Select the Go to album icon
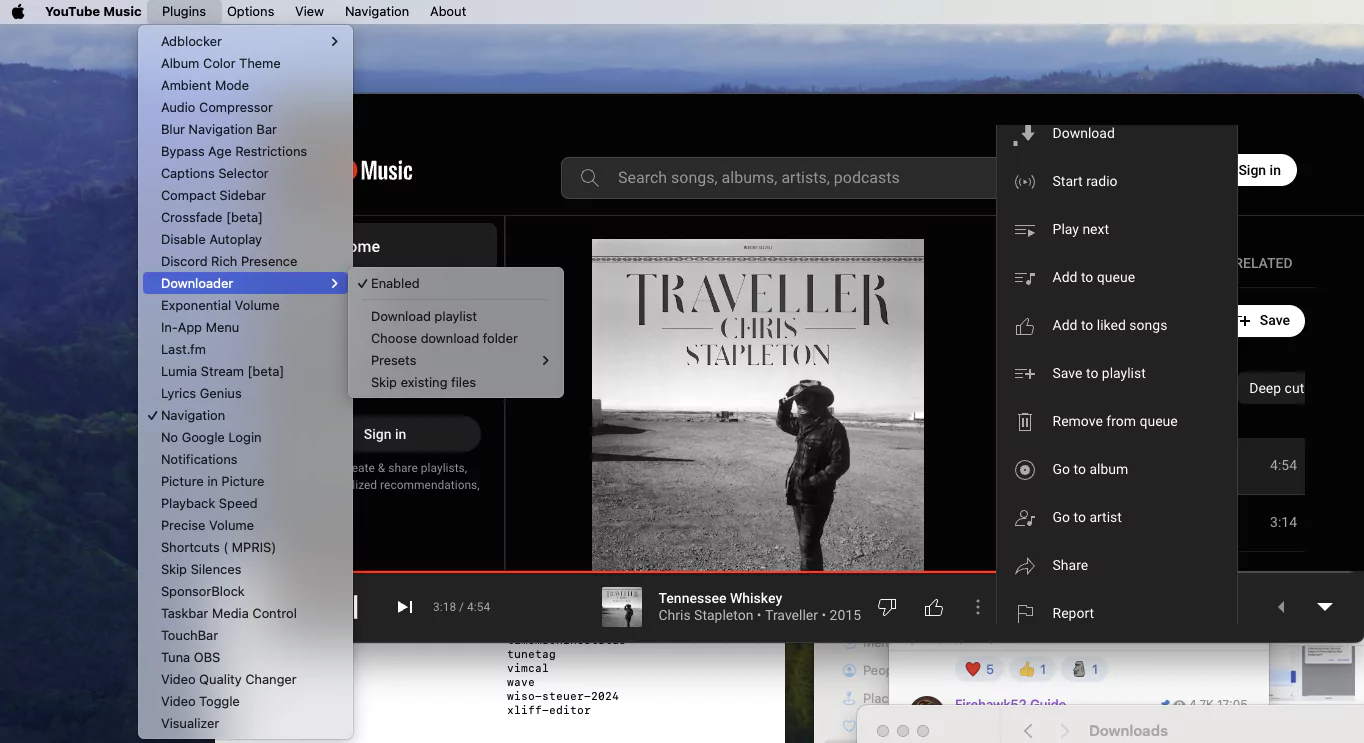1364x743 pixels. pyautogui.click(x=1024, y=469)
